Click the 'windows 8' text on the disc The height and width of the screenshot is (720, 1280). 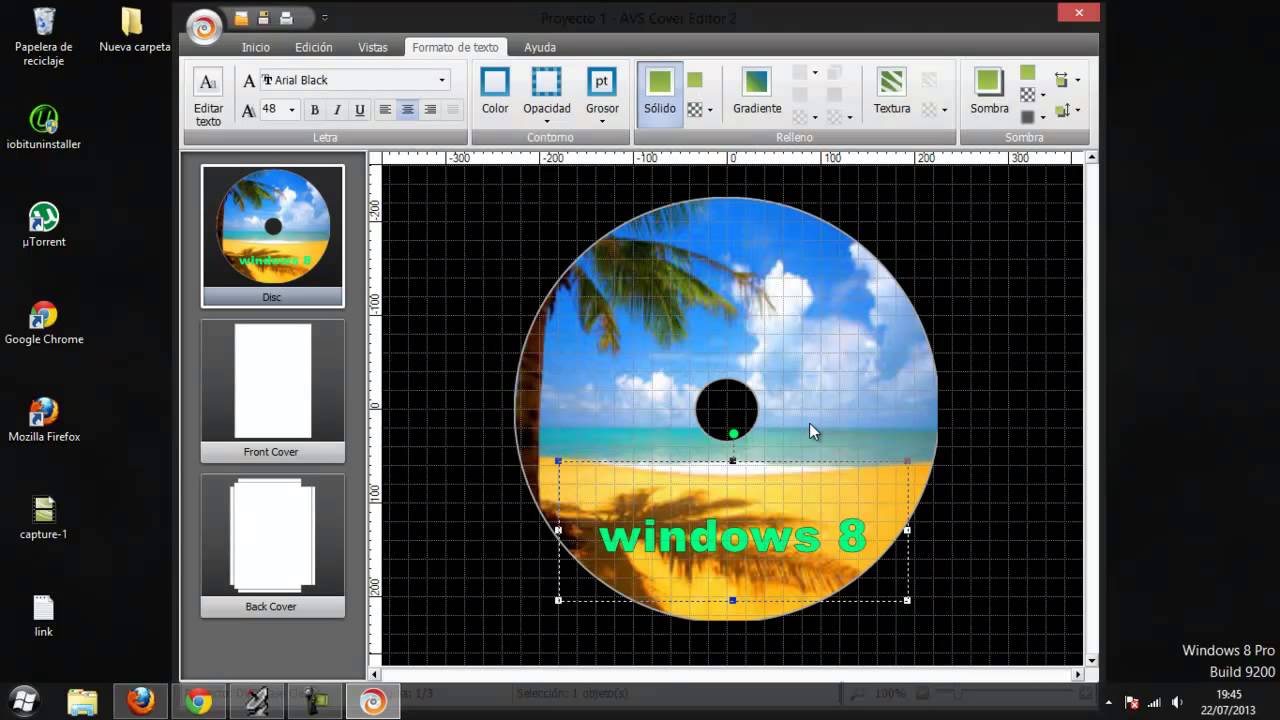(732, 537)
